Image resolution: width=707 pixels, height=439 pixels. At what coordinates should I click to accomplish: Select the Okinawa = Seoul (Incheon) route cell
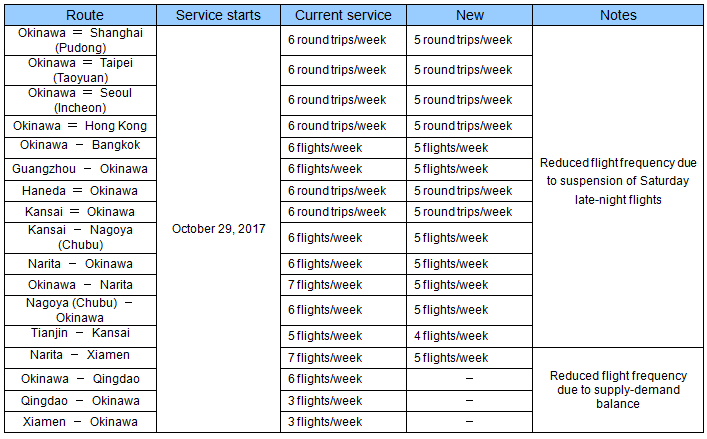(x=80, y=100)
